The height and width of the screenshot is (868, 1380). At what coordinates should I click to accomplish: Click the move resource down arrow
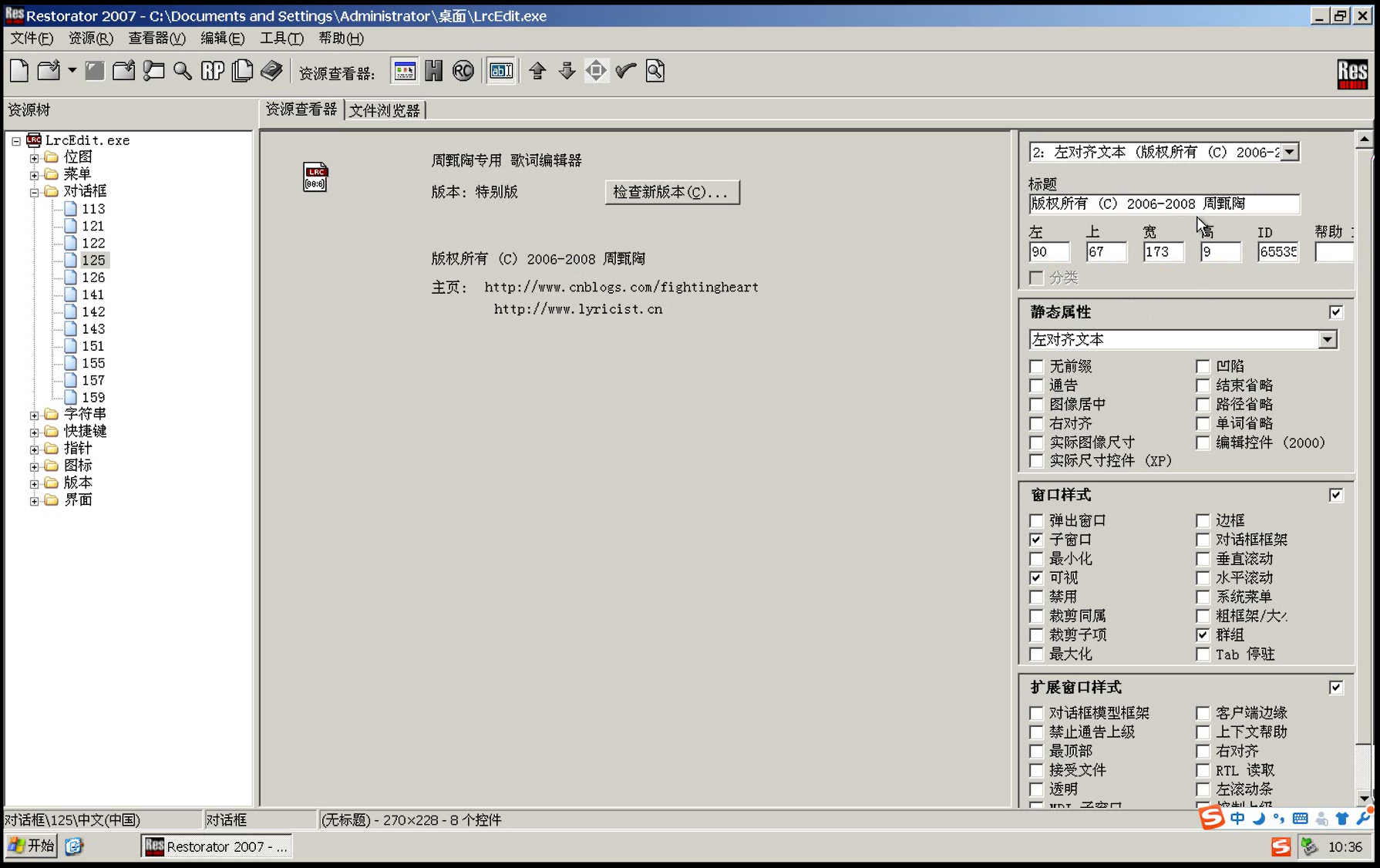pyautogui.click(x=567, y=71)
